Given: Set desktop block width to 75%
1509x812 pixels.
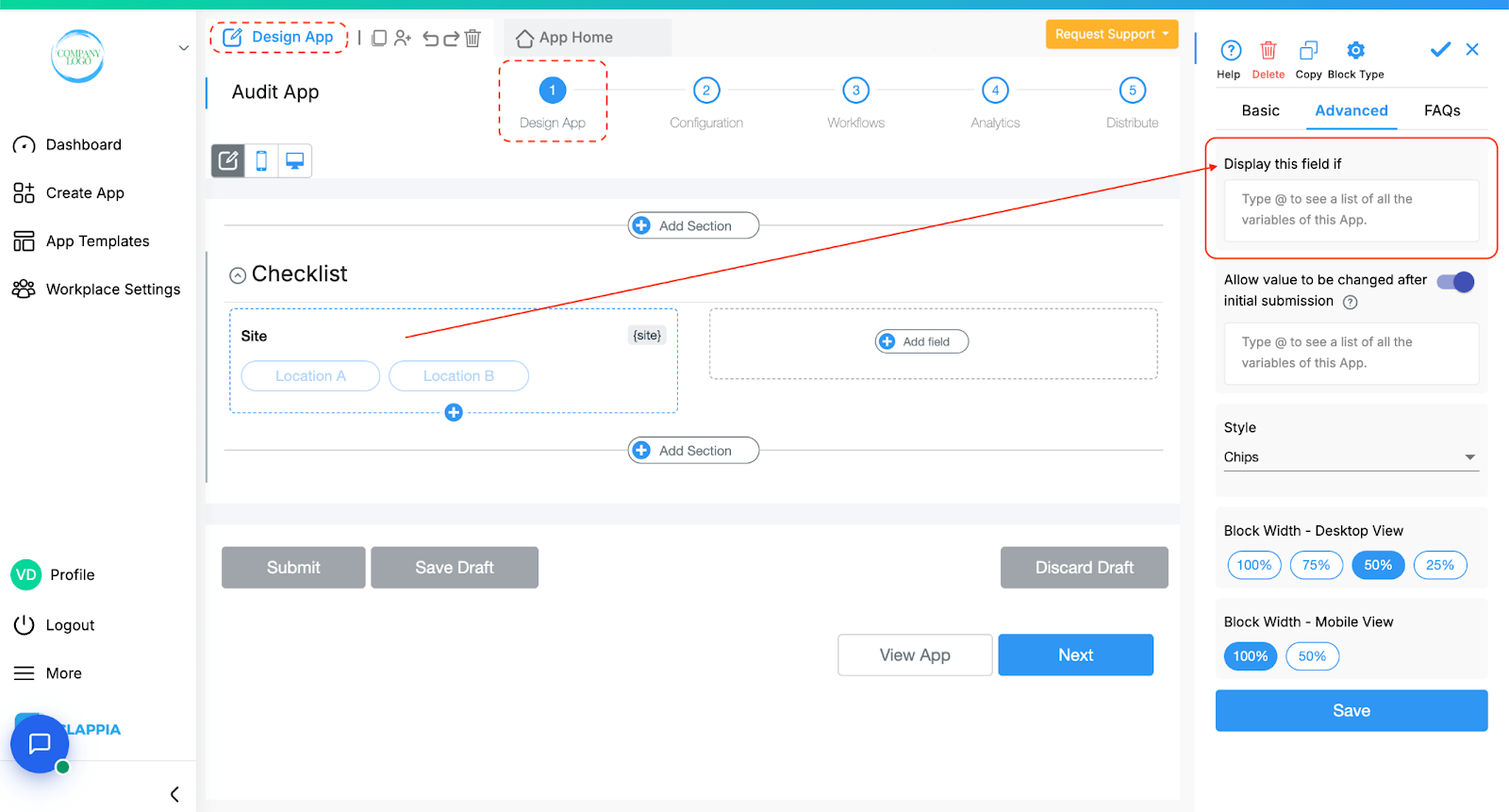Looking at the screenshot, I should [1316, 565].
